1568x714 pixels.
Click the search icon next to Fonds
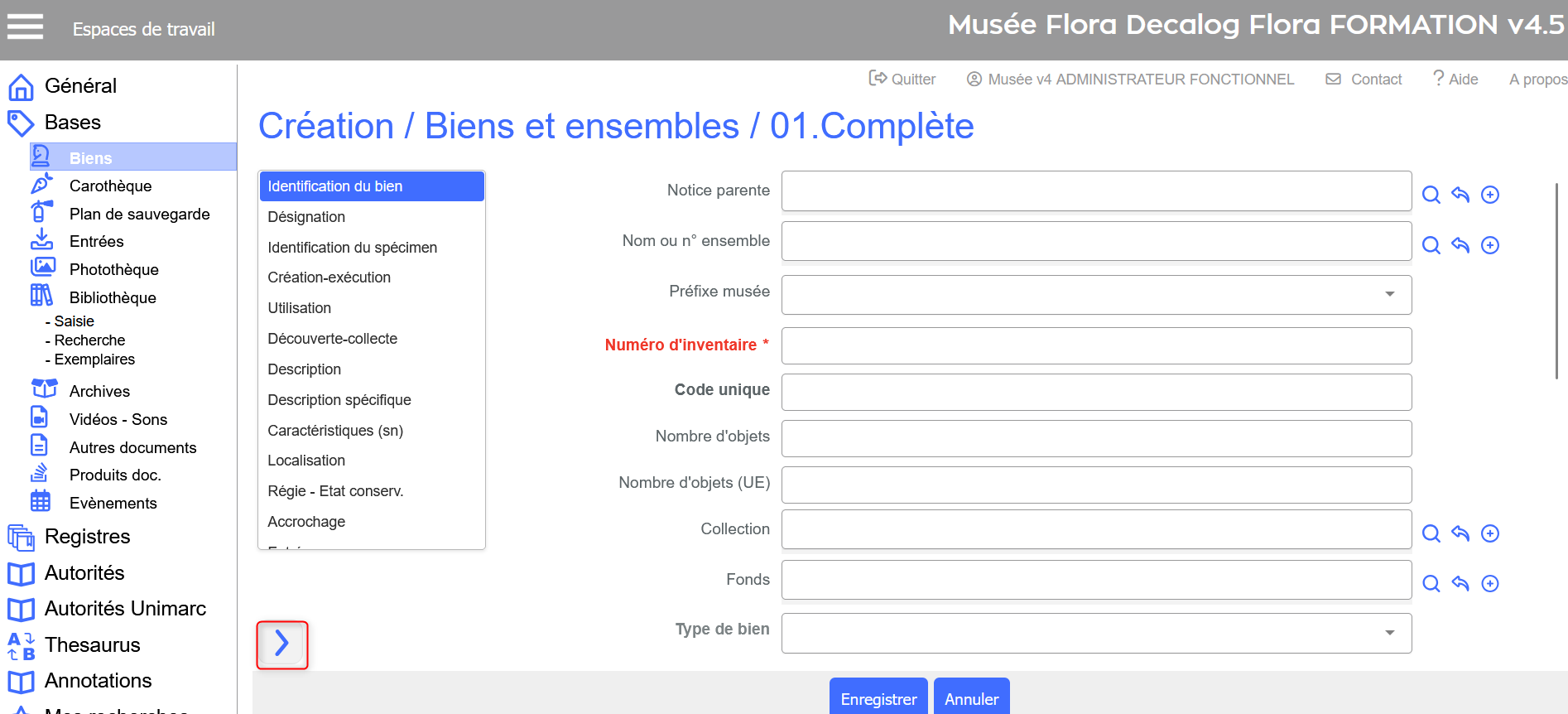(1431, 584)
